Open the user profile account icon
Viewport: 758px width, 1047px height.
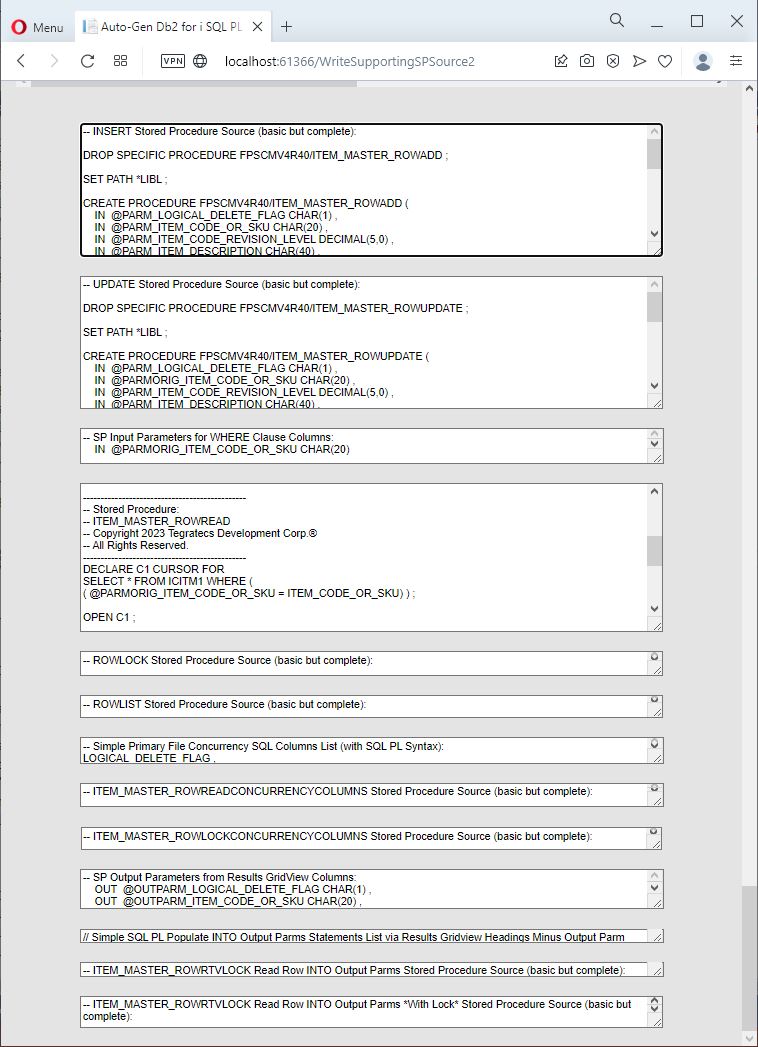click(703, 61)
